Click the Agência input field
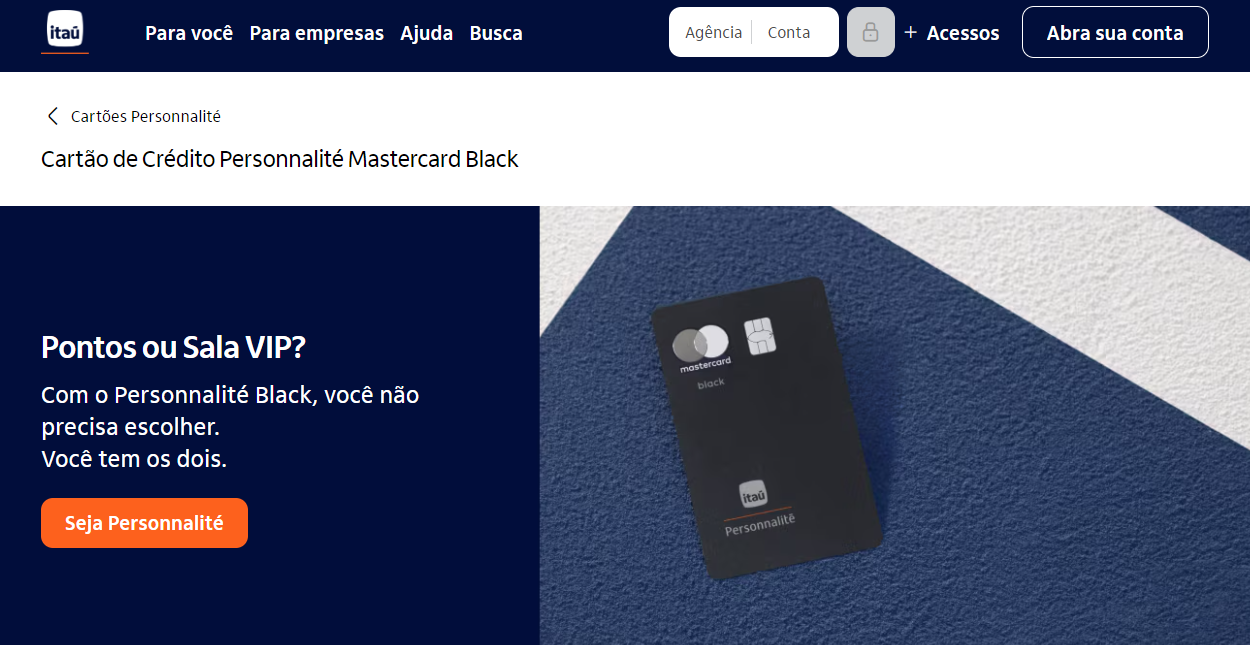The image size is (1250, 645). point(712,32)
